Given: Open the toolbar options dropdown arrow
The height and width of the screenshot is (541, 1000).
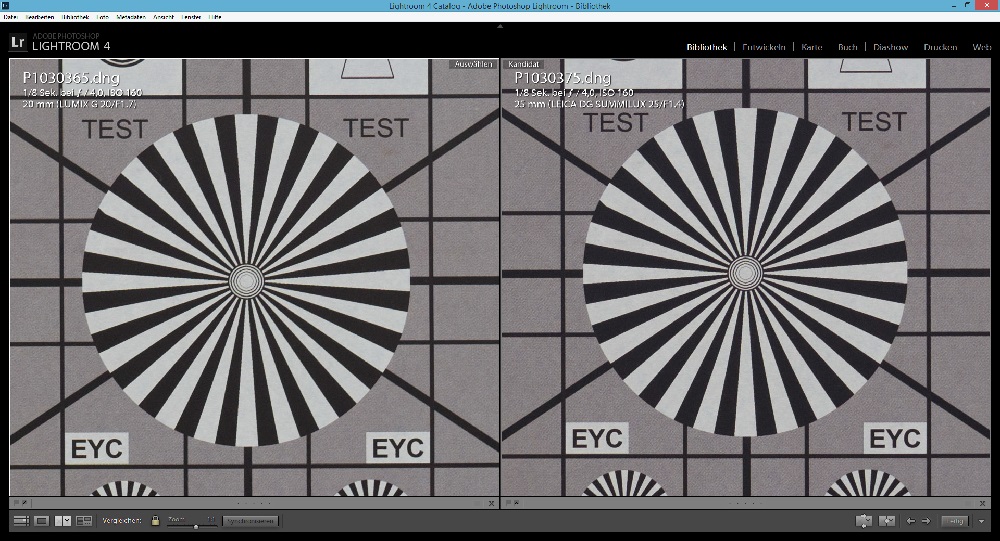Looking at the screenshot, I should pyautogui.click(x=982, y=521).
